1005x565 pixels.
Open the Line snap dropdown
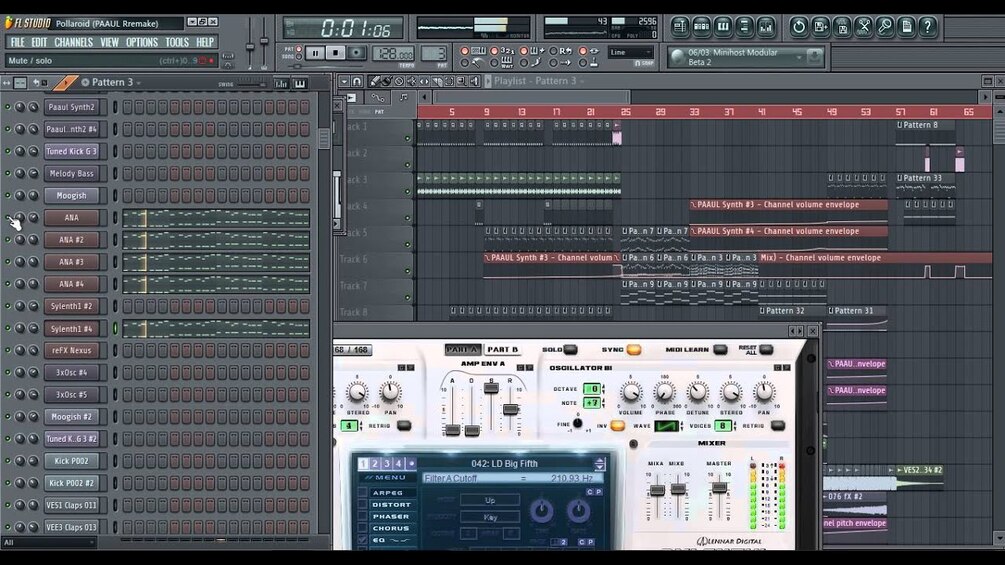[631, 53]
